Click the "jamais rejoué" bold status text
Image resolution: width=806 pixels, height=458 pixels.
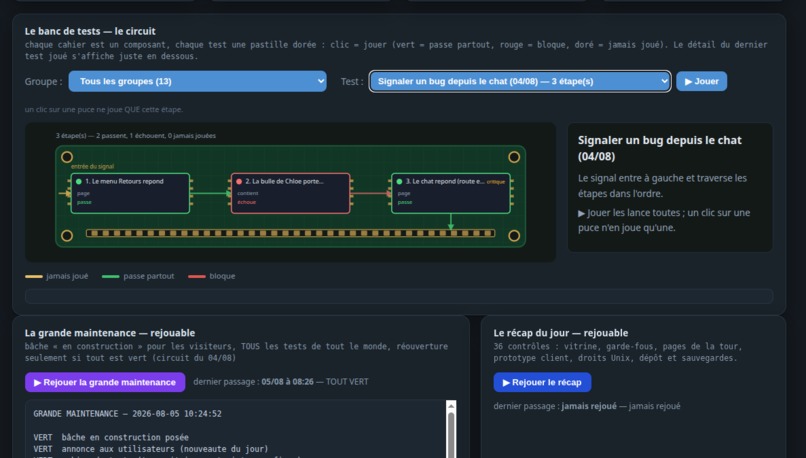tap(589, 406)
